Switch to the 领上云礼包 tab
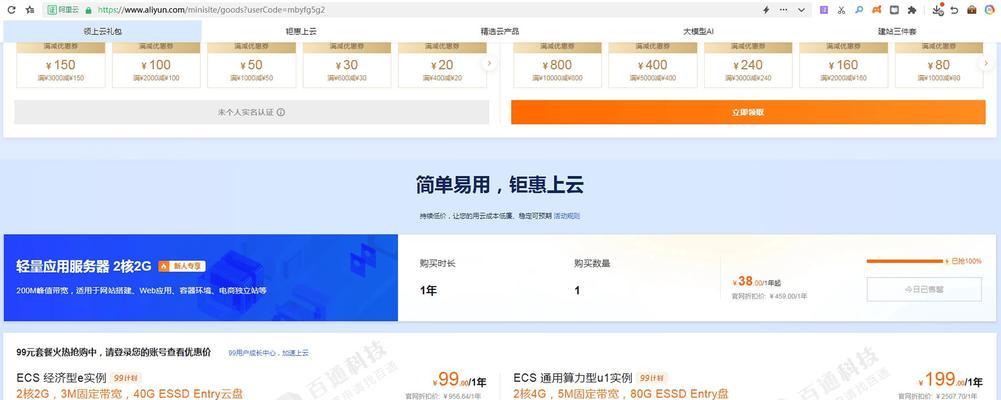 coord(103,31)
